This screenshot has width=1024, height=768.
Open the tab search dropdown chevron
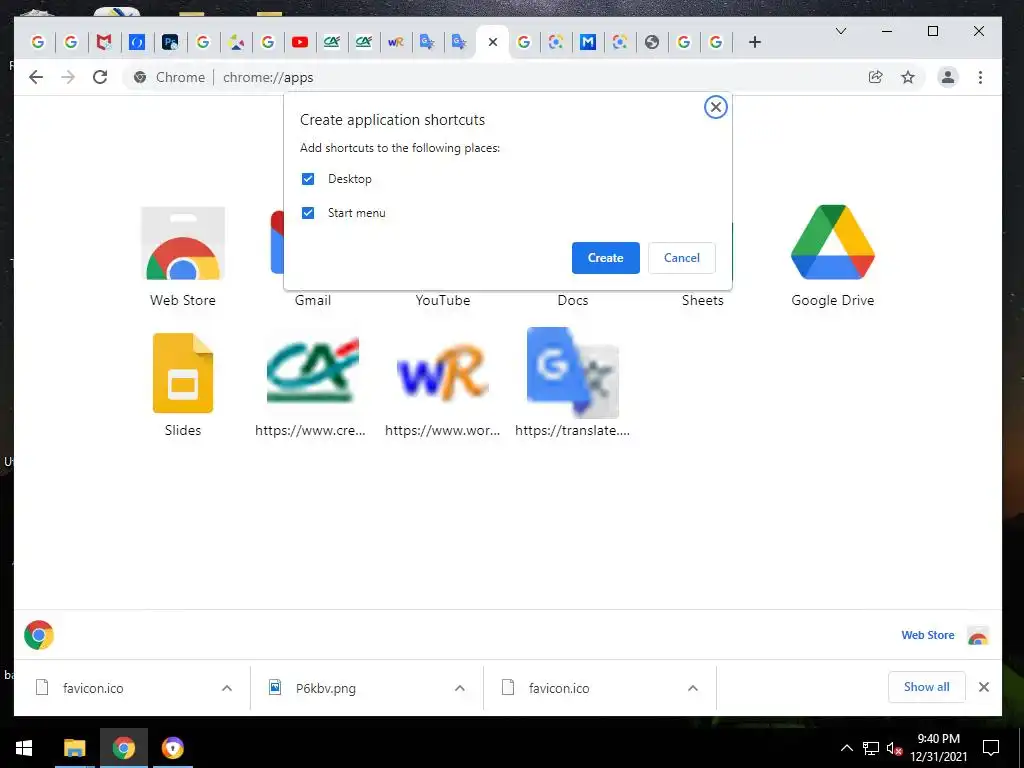click(x=841, y=31)
